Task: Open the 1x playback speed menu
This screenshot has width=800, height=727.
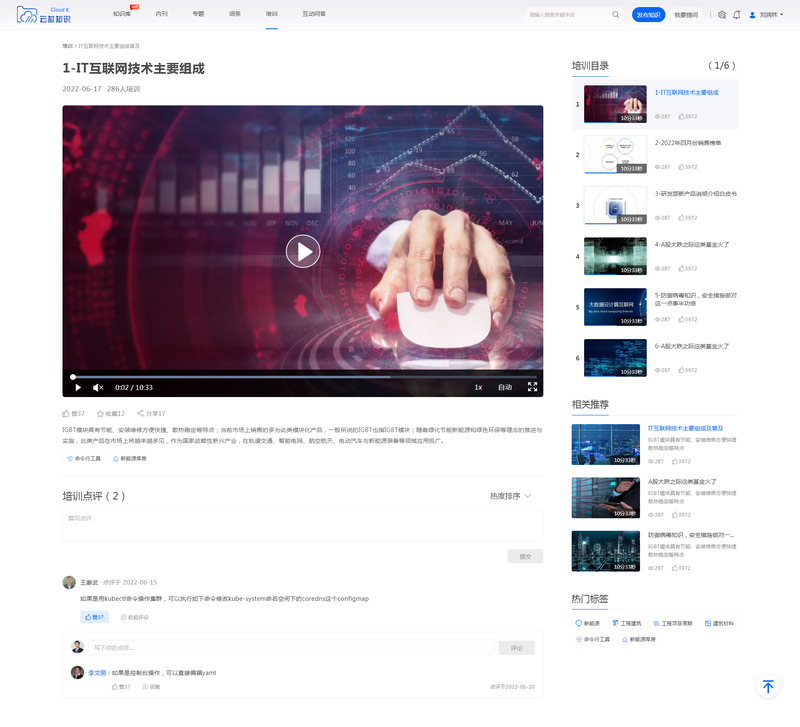Action: point(478,387)
